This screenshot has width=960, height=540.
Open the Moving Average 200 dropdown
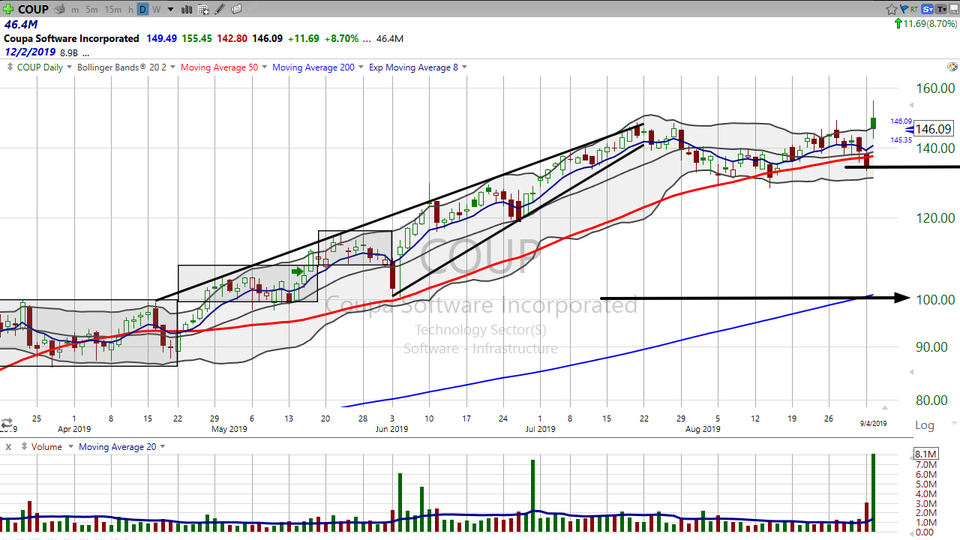[x=315, y=68]
